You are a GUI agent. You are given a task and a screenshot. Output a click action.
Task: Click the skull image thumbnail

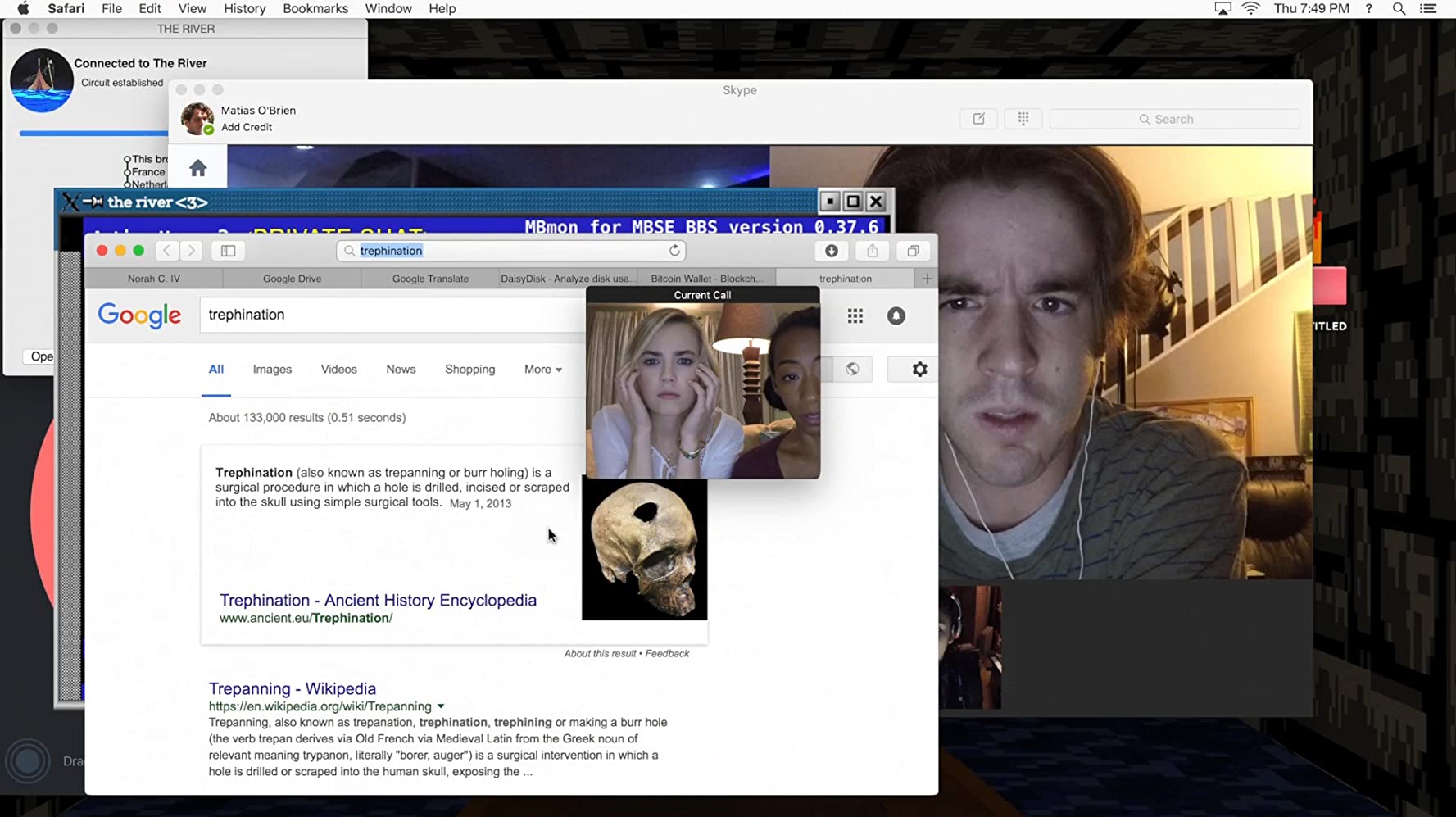click(644, 550)
